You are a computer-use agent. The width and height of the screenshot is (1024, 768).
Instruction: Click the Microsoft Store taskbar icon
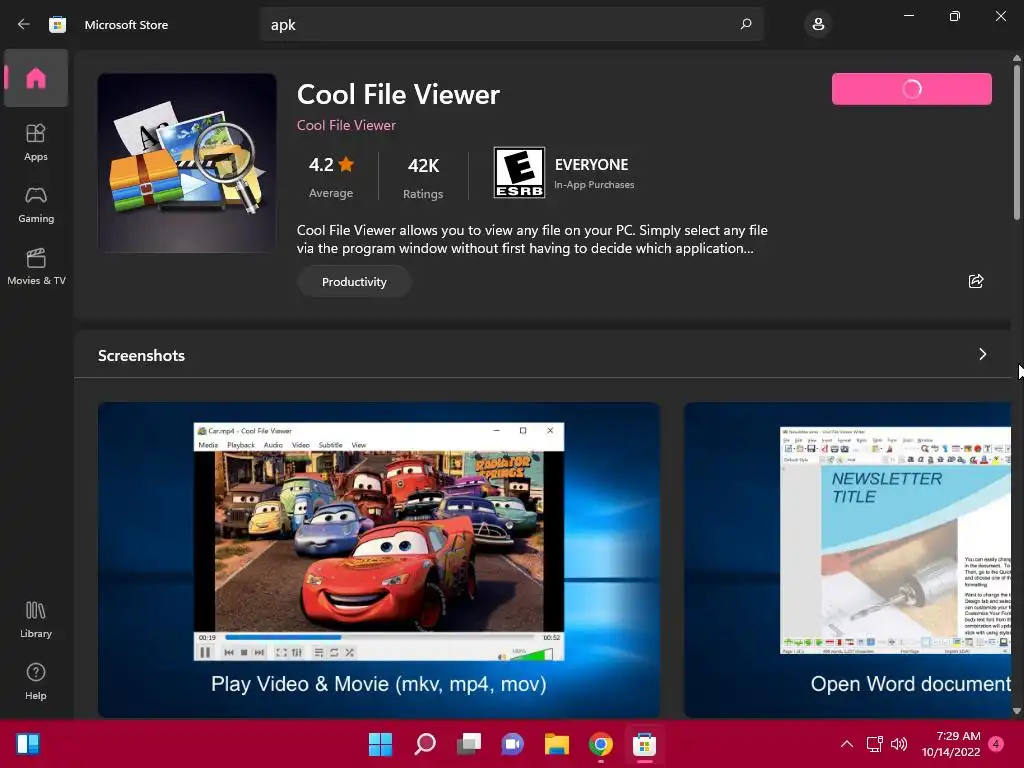point(644,744)
